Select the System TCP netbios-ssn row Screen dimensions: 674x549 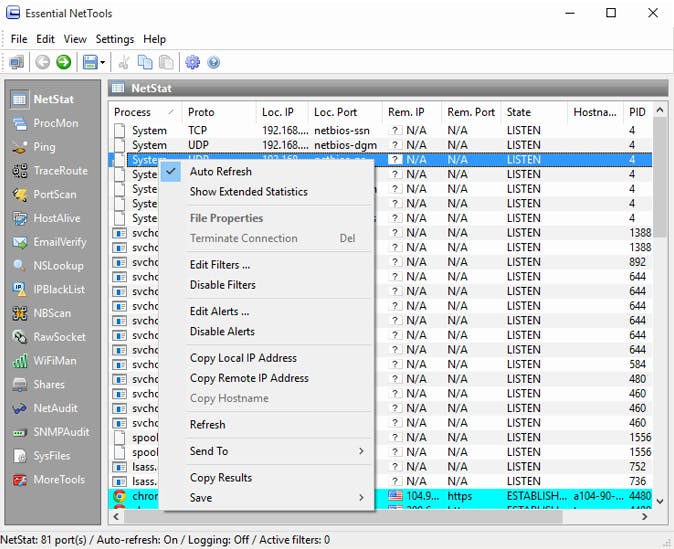(x=381, y=130)
